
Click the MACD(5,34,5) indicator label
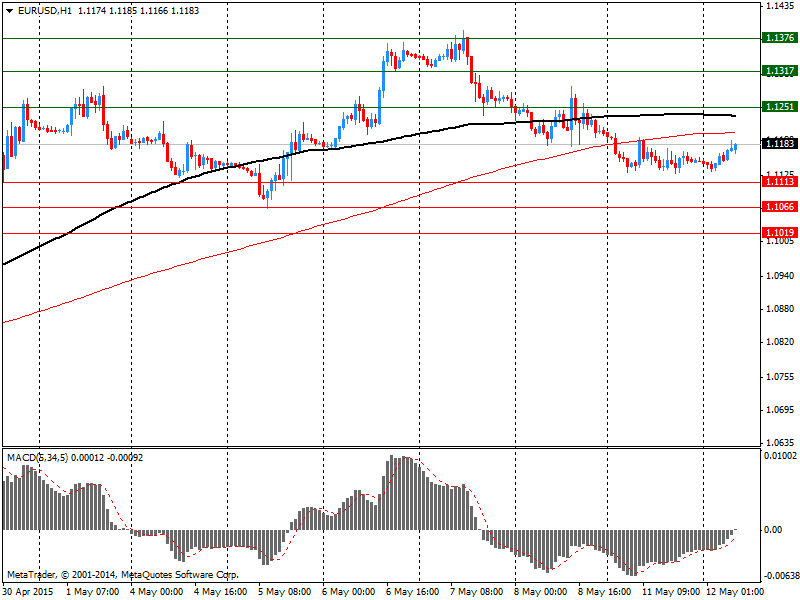click(38, 458)
